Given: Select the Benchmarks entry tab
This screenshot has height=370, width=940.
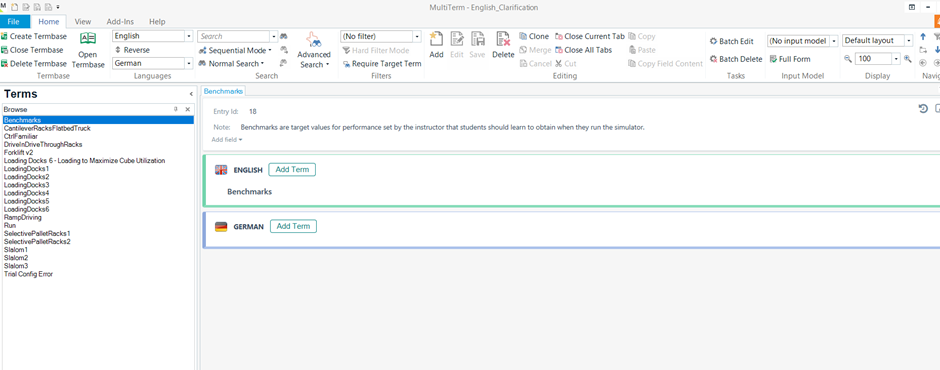Looking at the screenshot, I should point(223,91).
